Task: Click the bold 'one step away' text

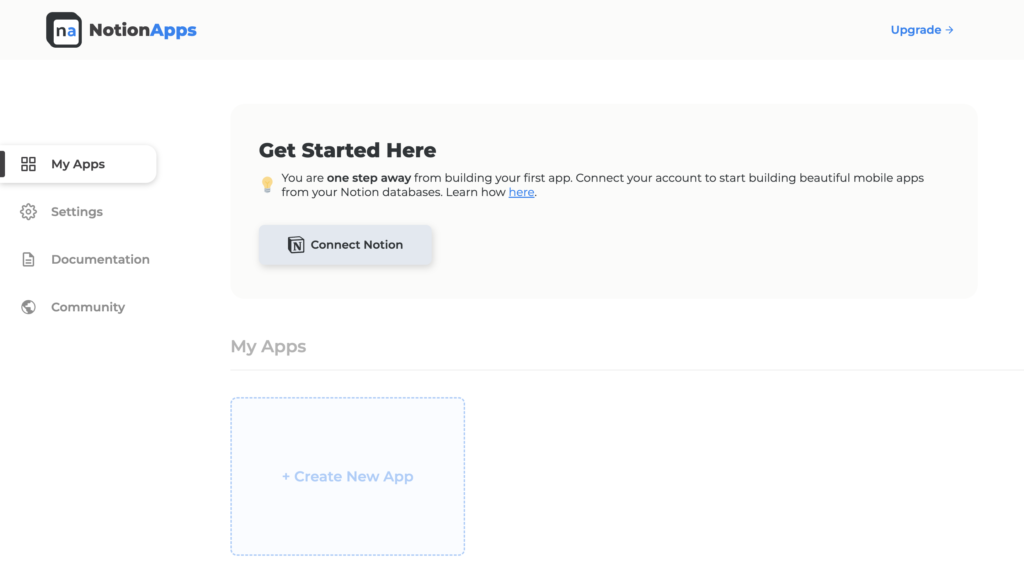Action: click(x=368, y=178)
